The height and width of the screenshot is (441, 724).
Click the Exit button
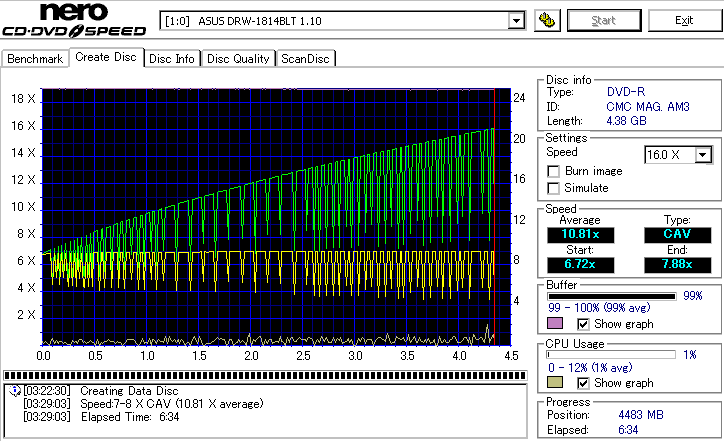(x=683, y=21)
